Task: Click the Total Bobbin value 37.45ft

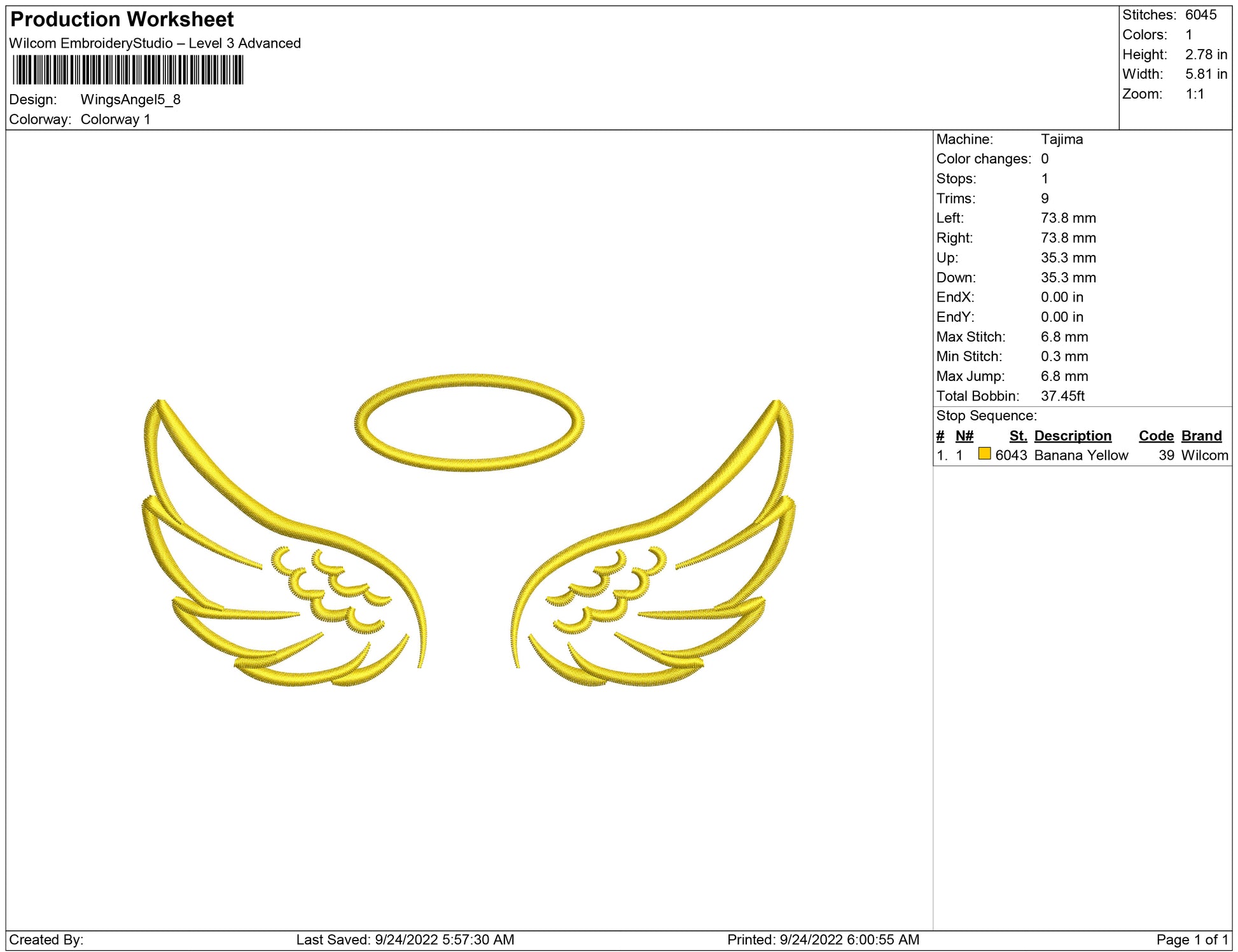Action: pos(1062,396)
